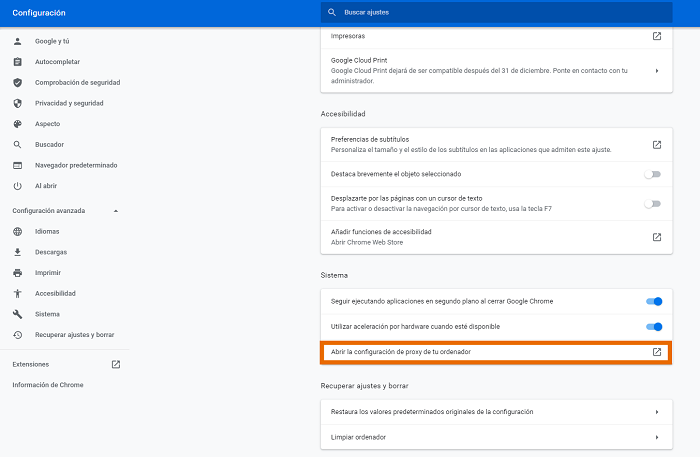Click the globe icon for Idiomas
This screenshot has width=700, height=457.
pos(17,231)
